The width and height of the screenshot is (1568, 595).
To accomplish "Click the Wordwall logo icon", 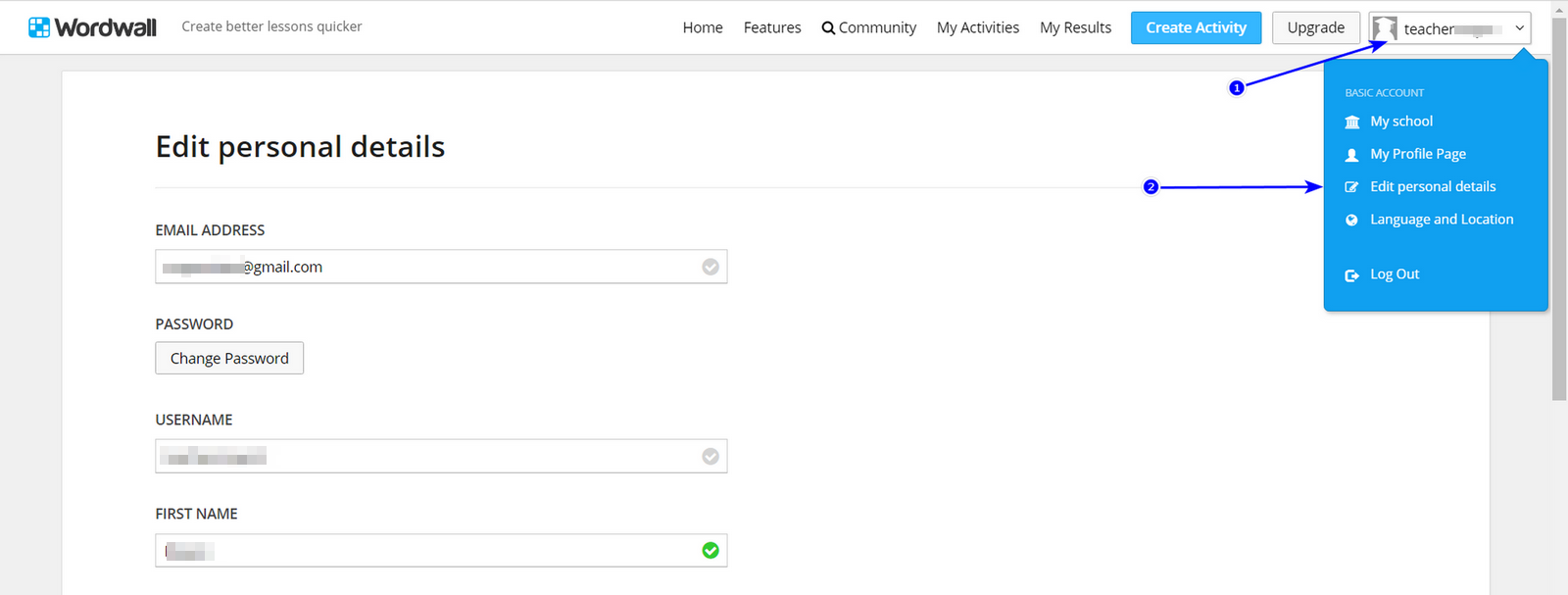I will click(39, 27).
